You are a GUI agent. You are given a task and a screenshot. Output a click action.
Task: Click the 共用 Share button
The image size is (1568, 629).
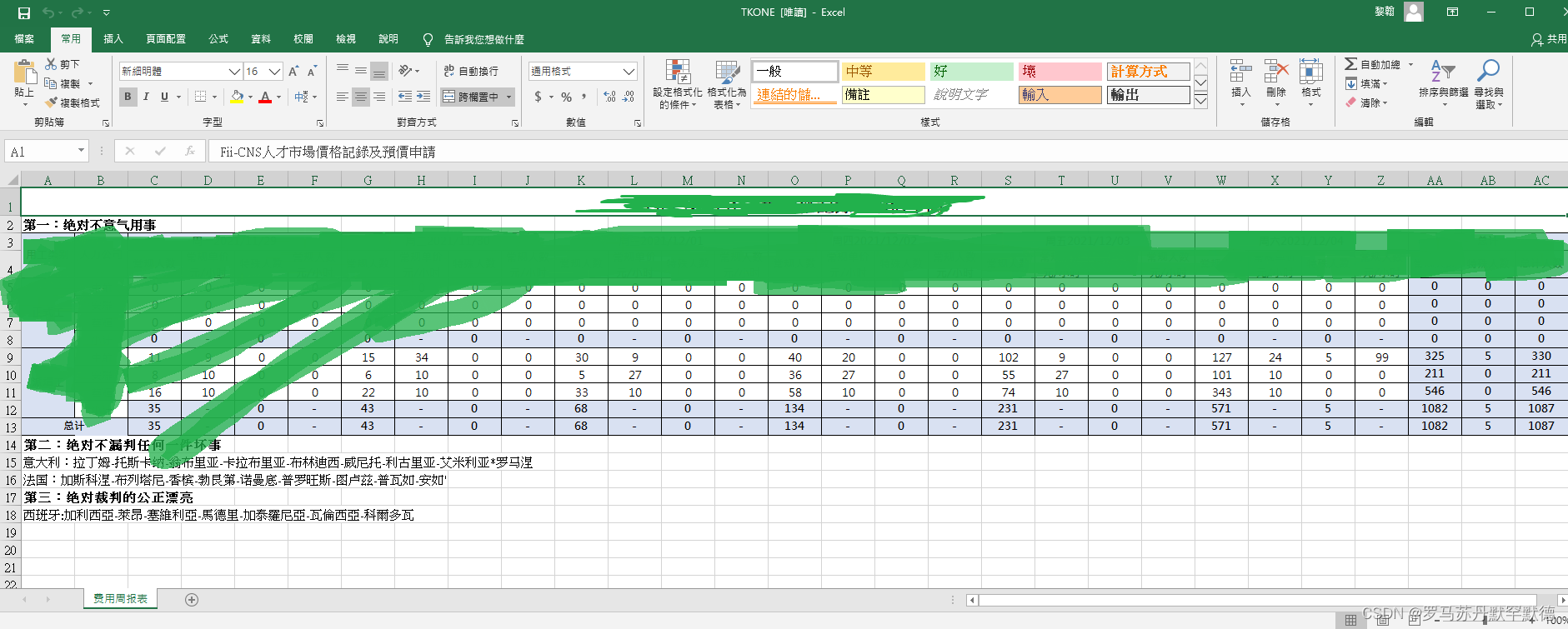point(1549,39)
